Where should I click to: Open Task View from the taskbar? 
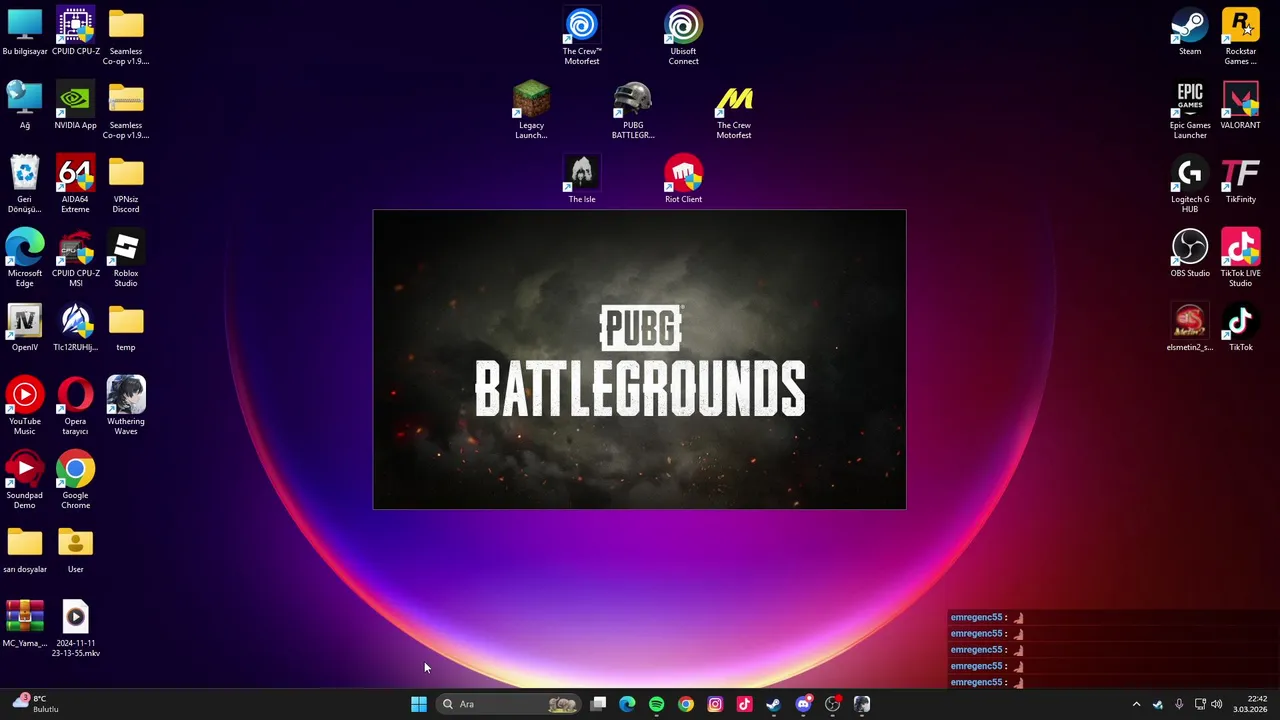pyautogui.click(x=598, y=704)
